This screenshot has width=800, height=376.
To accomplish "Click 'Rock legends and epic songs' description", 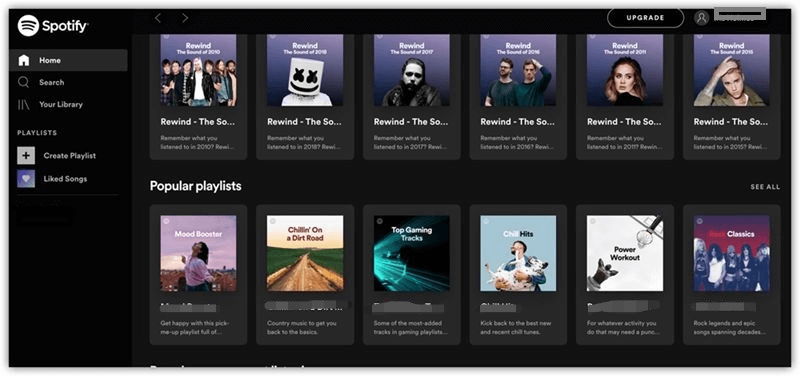I will tap(730, 328).
